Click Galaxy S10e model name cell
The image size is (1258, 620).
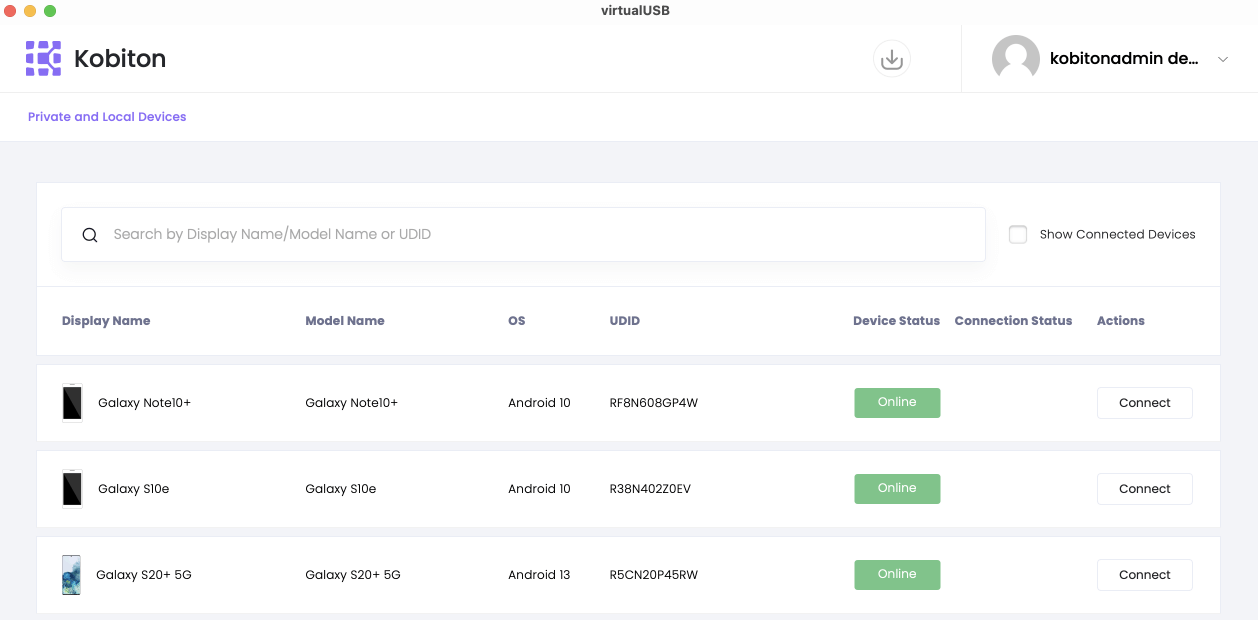(341, 489)
